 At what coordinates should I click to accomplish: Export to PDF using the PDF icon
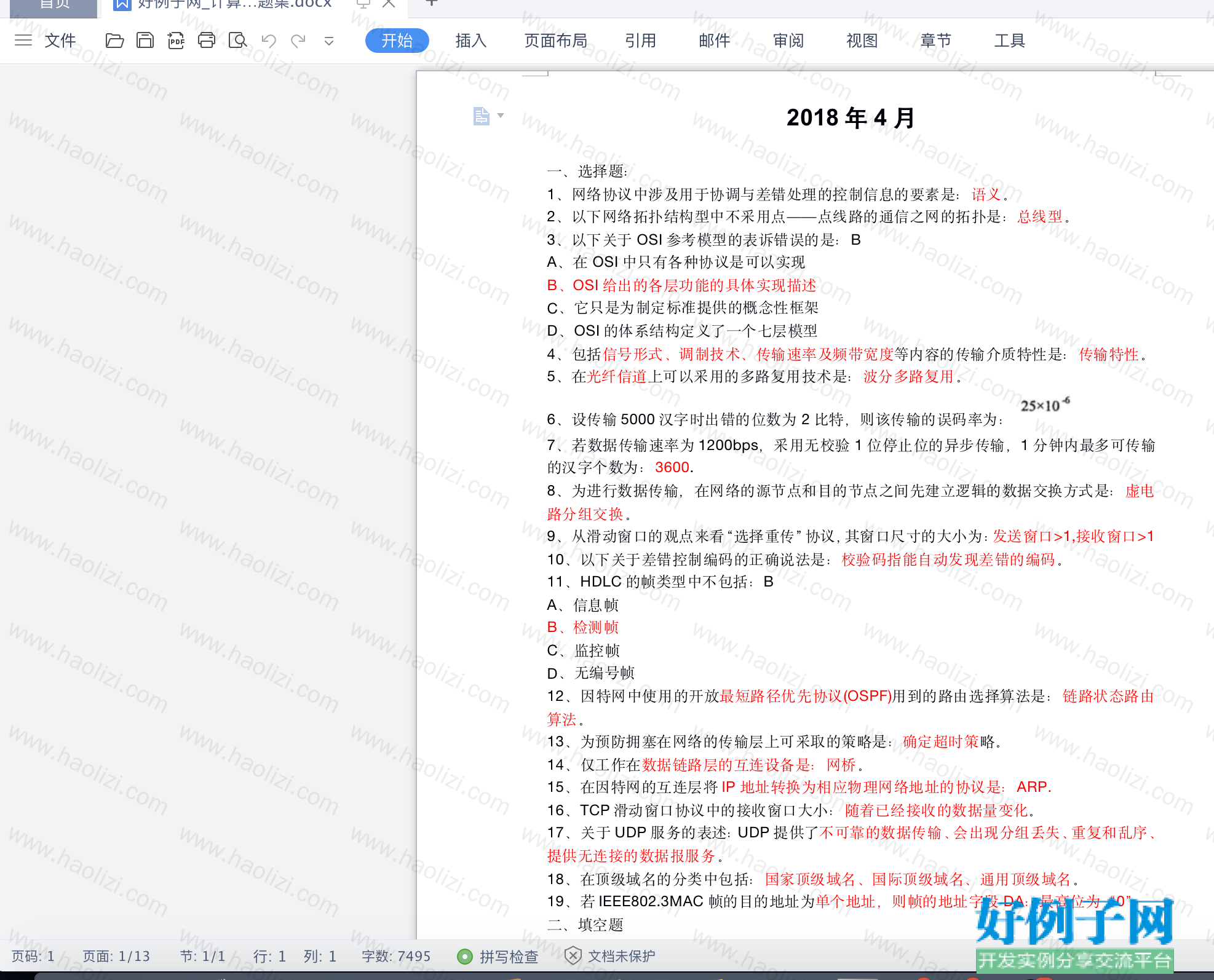coord(176,41)
